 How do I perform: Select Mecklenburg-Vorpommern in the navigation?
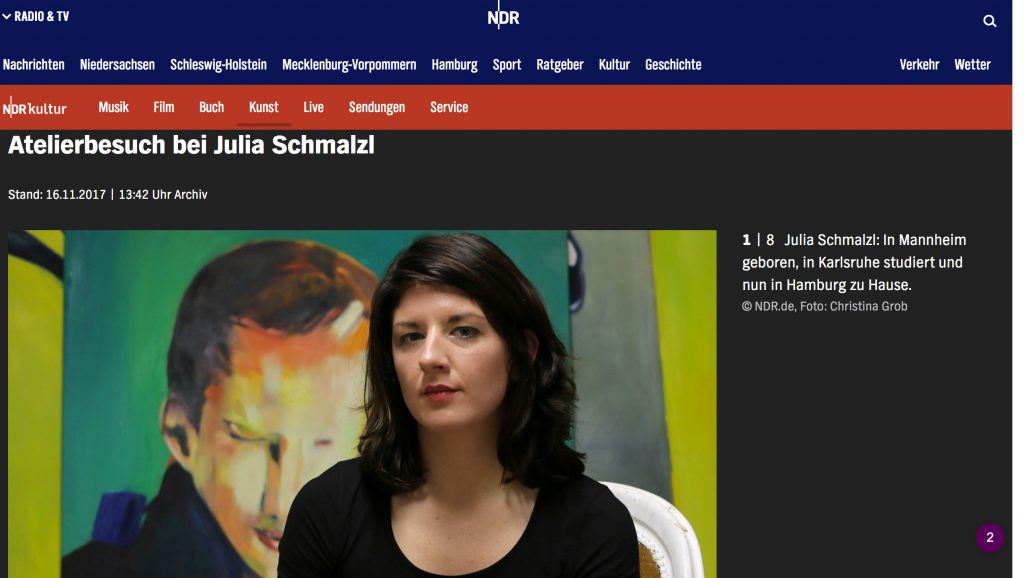point(349,65)
